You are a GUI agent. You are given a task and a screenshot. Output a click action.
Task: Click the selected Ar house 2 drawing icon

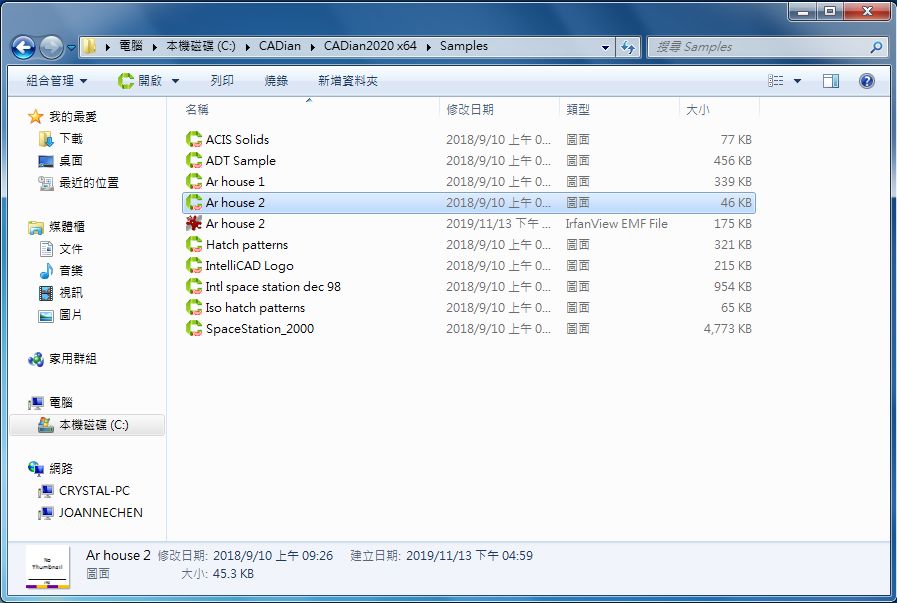tap(194, 203)
